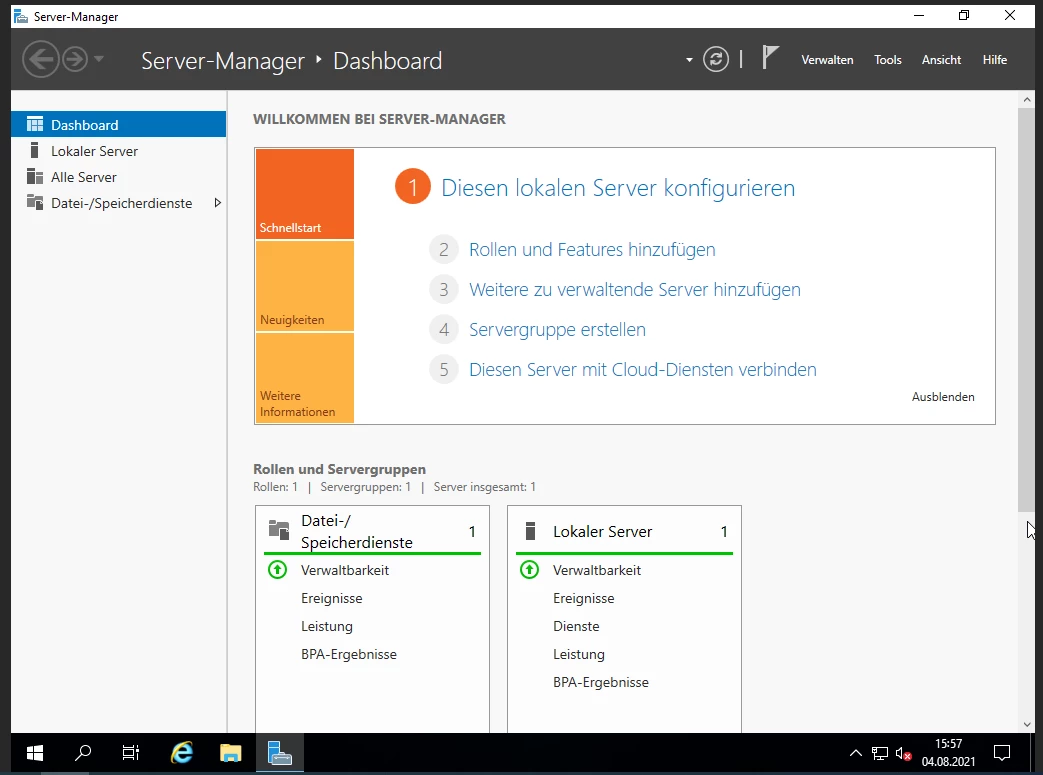Open the navigation history dropdown arrow
Viewport: 1043px width, 775px height.
pos(99,60)
